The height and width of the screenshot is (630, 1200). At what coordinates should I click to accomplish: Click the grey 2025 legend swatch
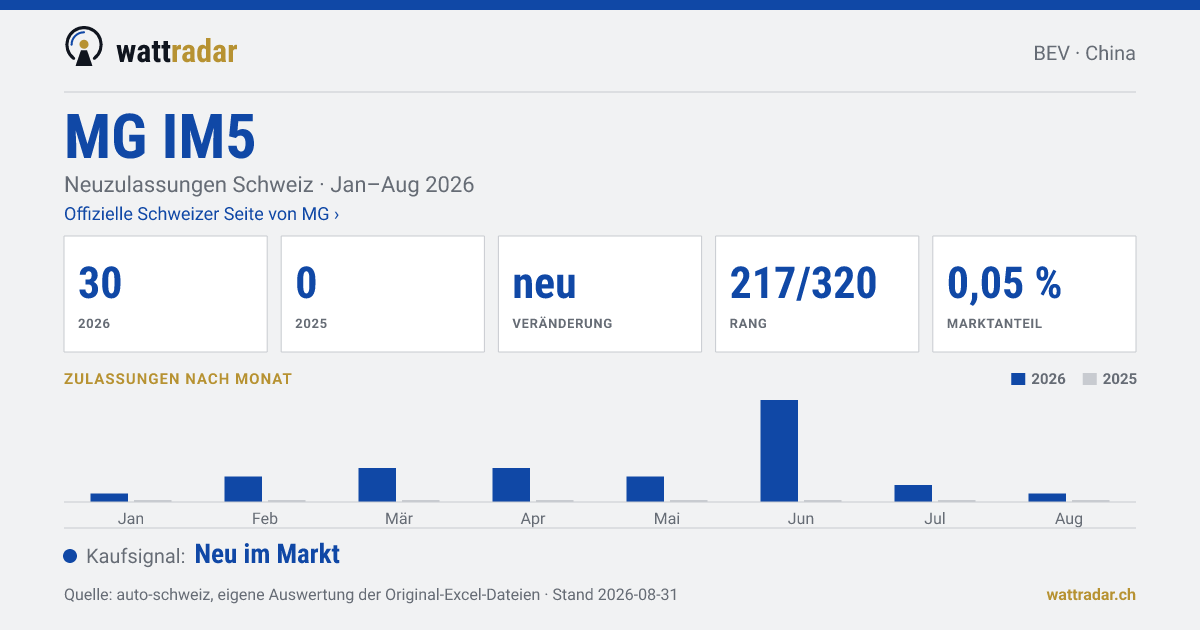click(x=1090, y=379)
